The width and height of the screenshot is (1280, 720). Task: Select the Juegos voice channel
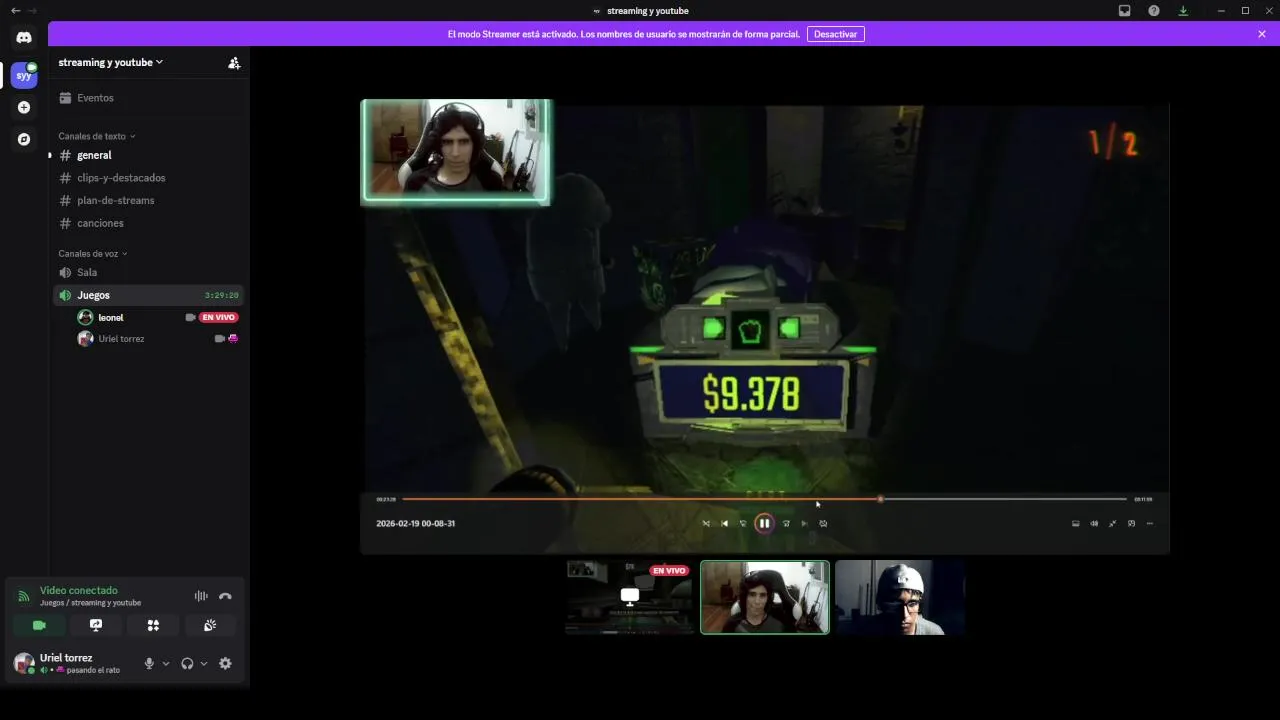[x=149, y=295]
